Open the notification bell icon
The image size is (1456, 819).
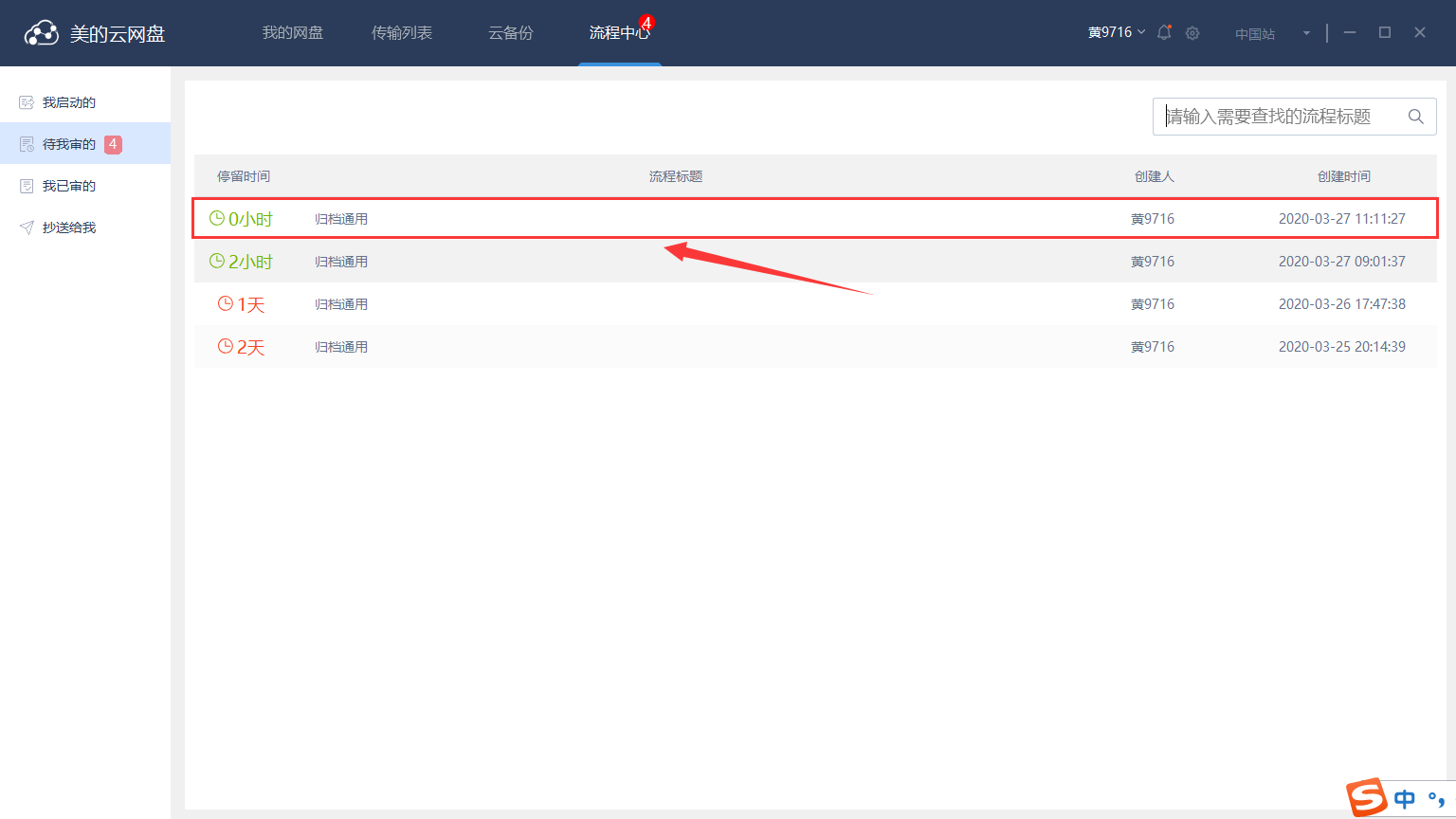coord(1164,32)
